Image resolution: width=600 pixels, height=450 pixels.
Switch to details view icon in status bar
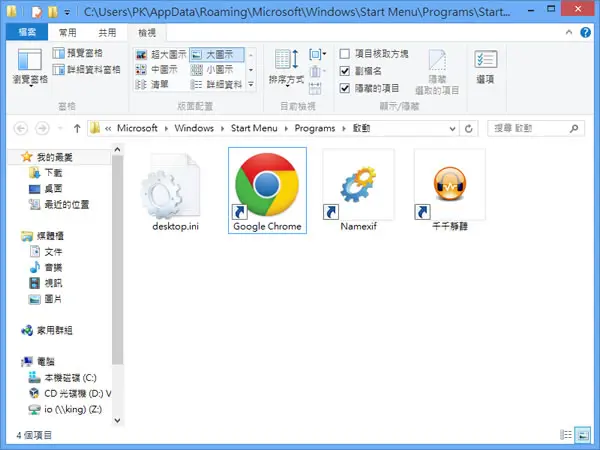point(566,435)
